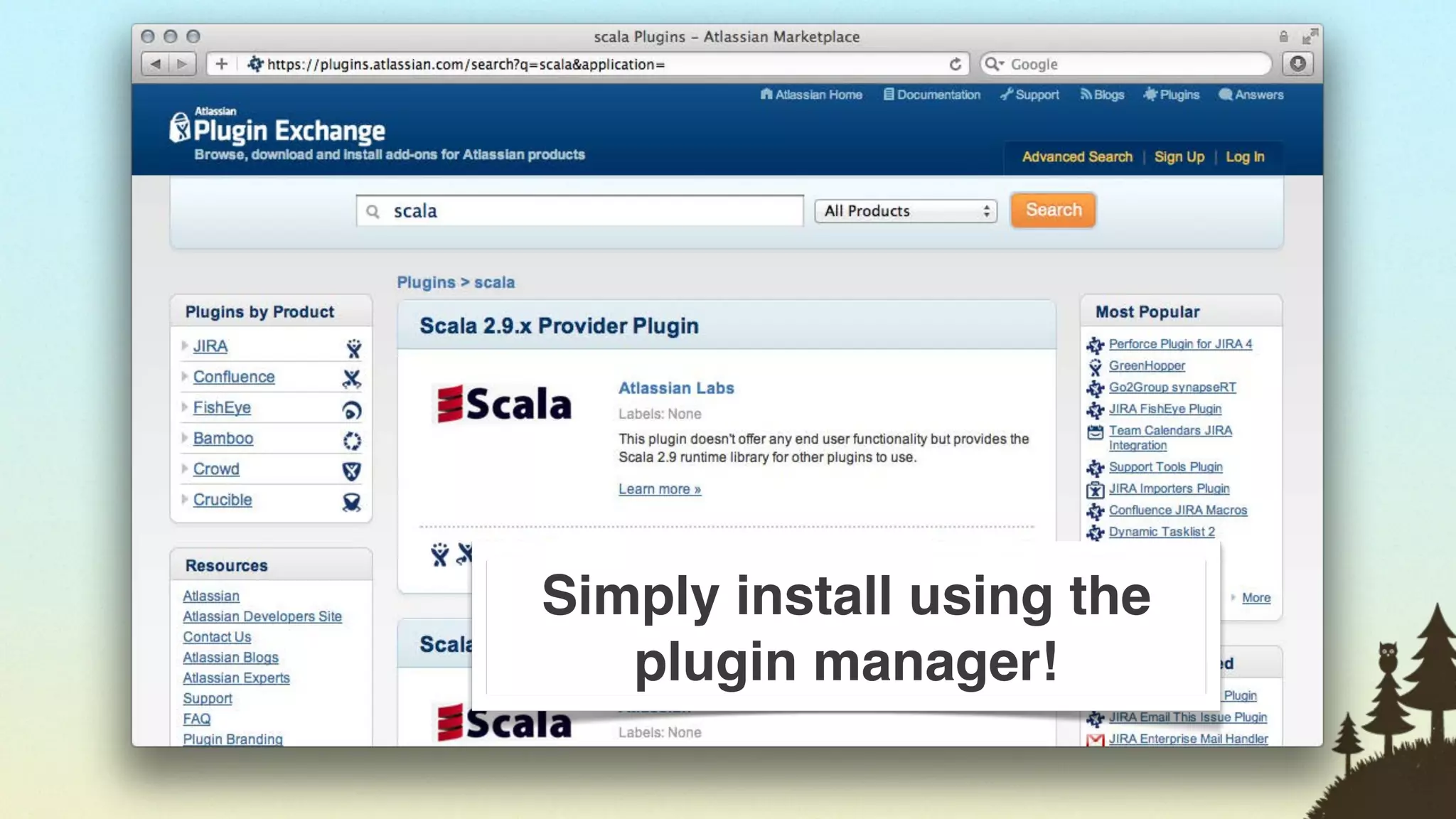Expand the FishEye product category
The image size is (1456, 819).
(x=185, y=407)
